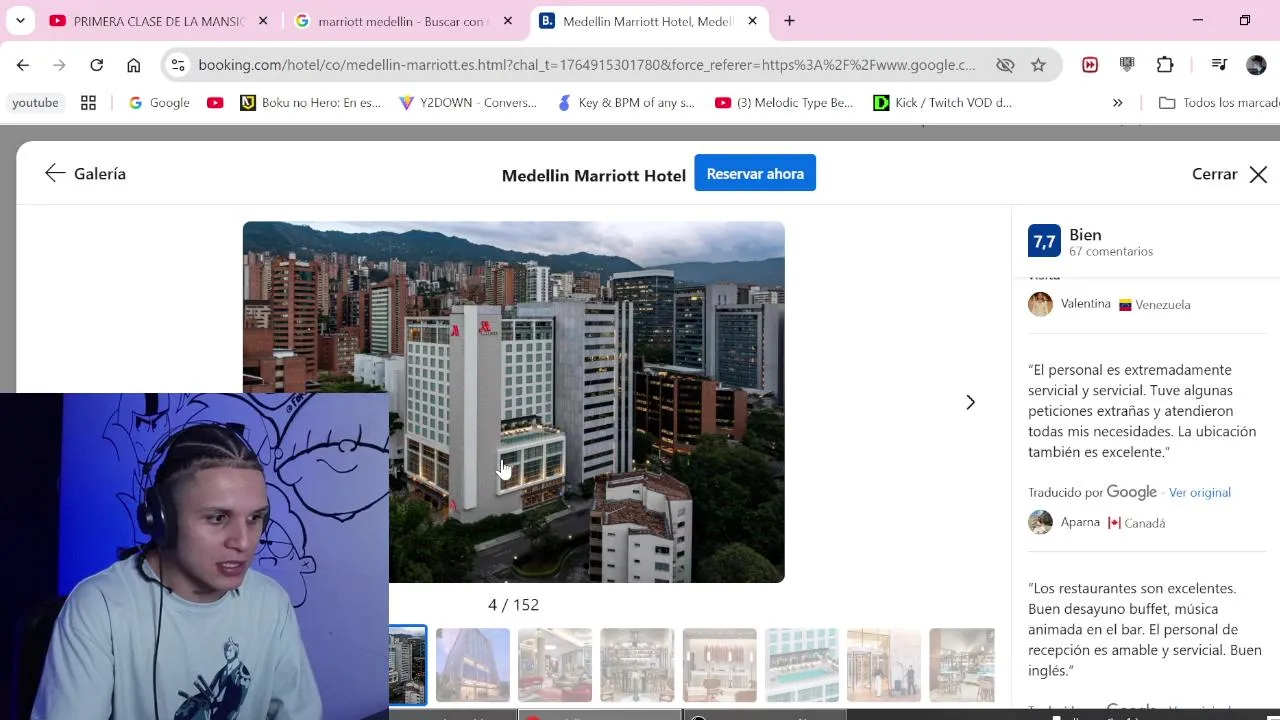Image resolution: width=1280 pixels, height=720 pixels.
Task: Select the pool sixth thumbnail
Action: click(802, 665)
